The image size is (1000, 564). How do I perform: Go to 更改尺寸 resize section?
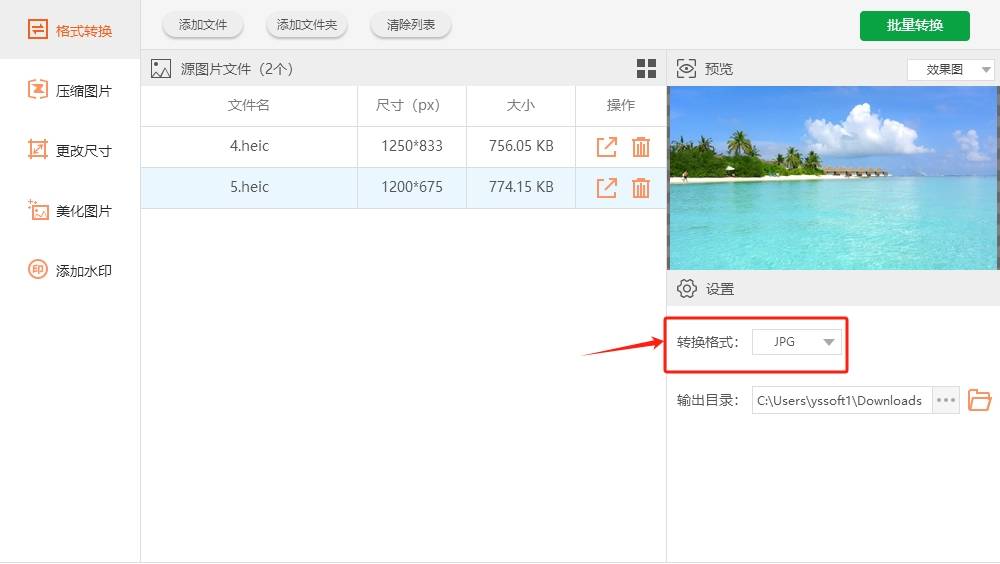[70, 151]
